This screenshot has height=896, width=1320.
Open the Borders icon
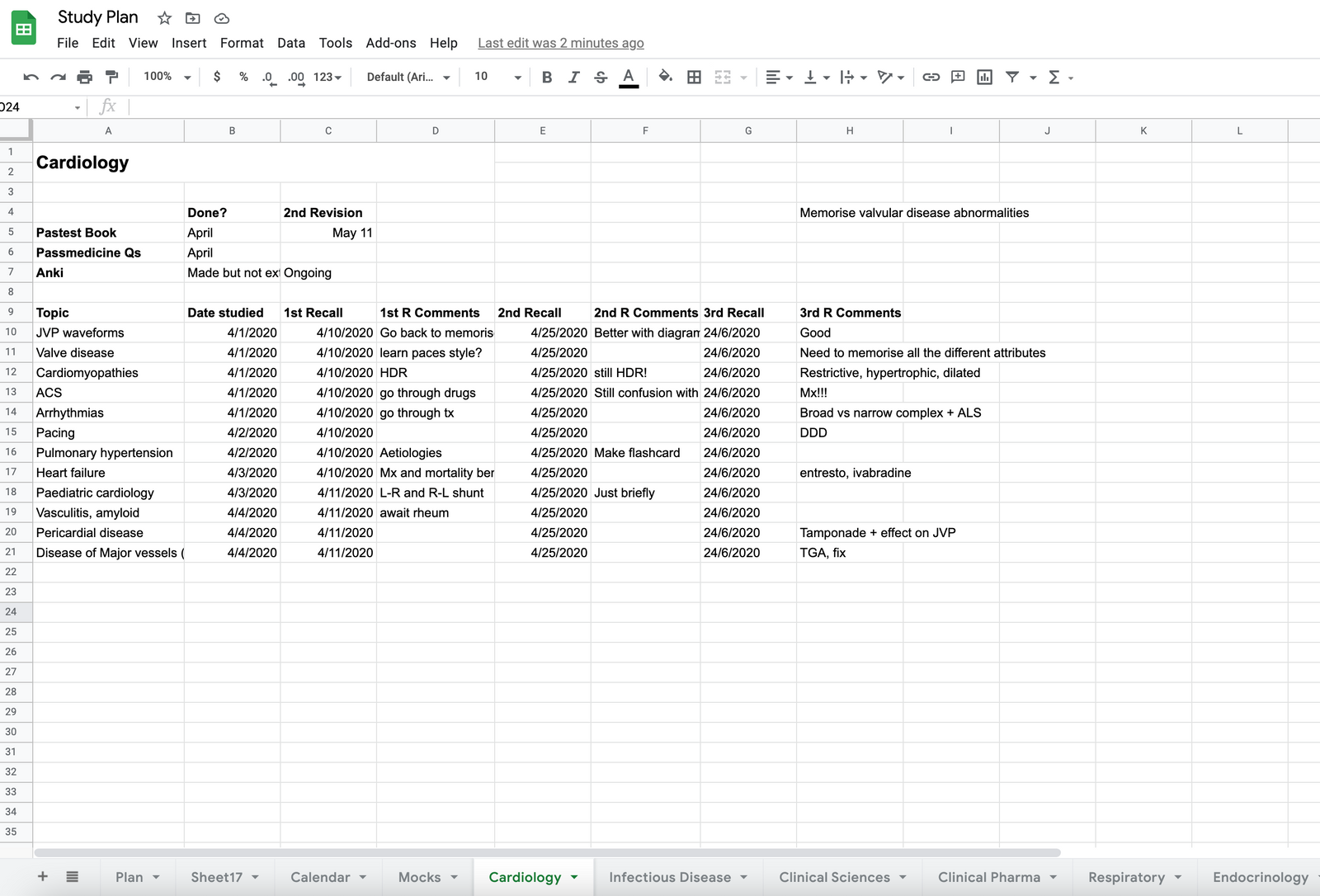point(694,77)
